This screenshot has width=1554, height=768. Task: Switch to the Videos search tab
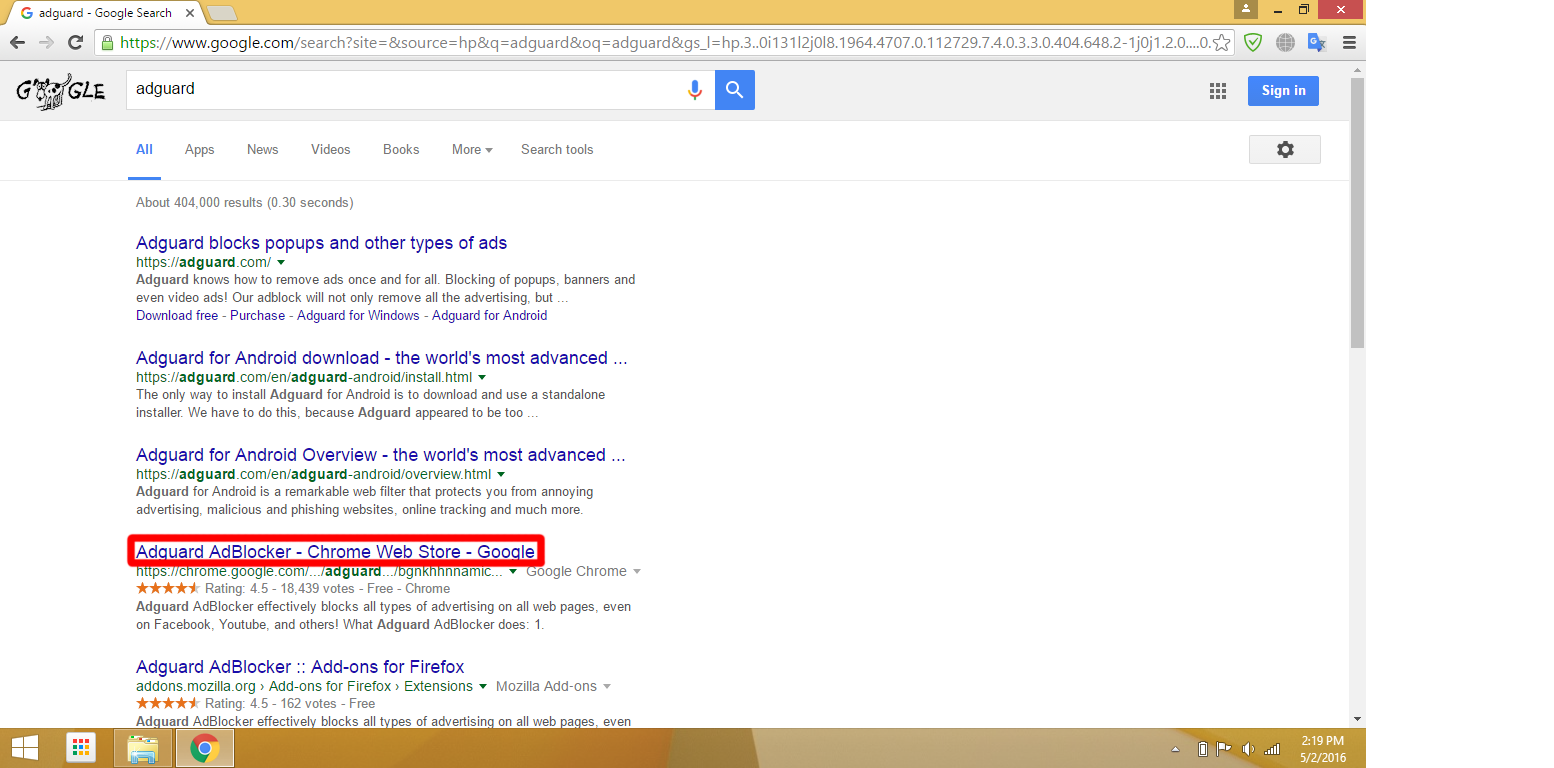(x=330, y=150)
